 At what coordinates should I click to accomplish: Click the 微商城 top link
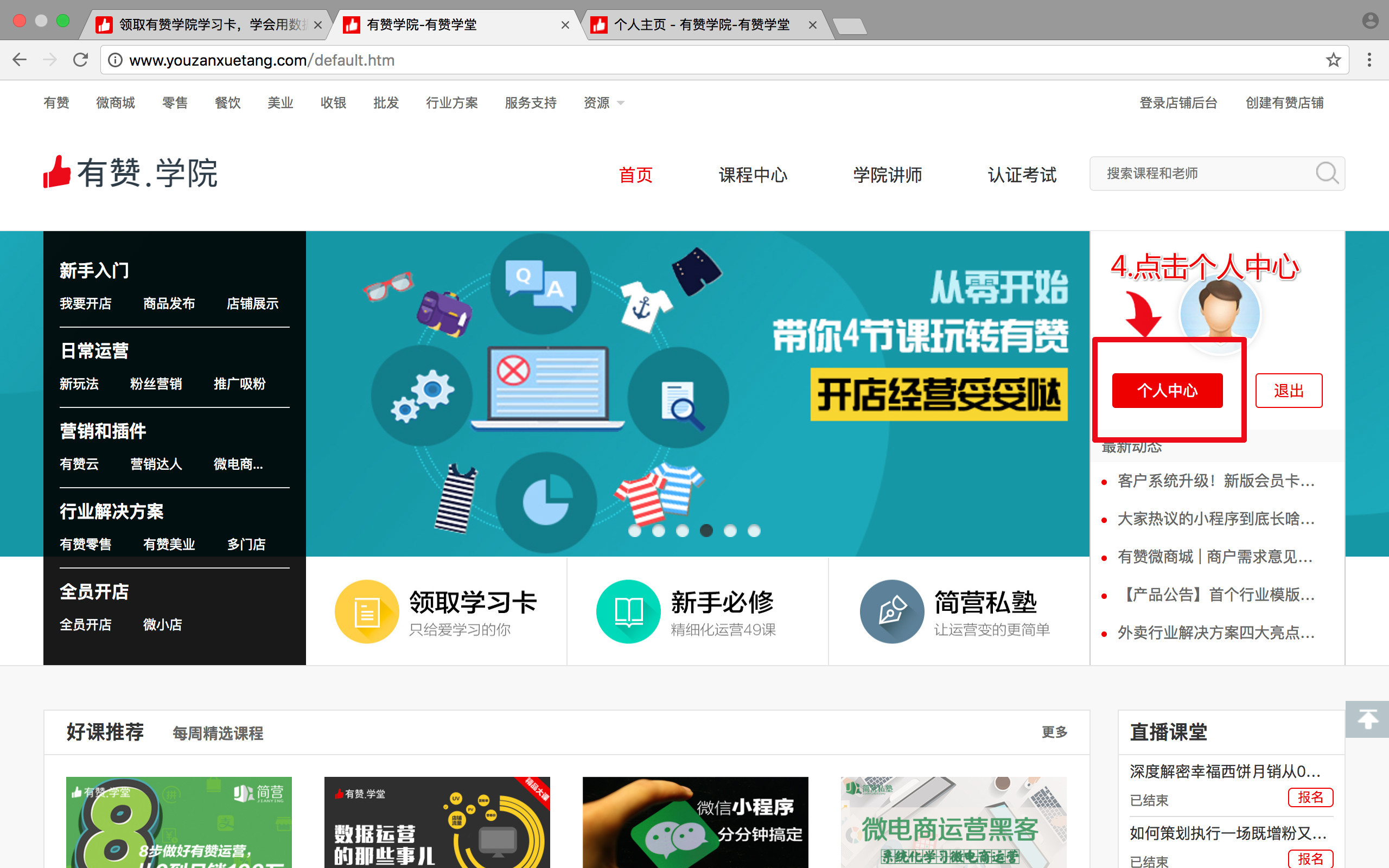116,103
